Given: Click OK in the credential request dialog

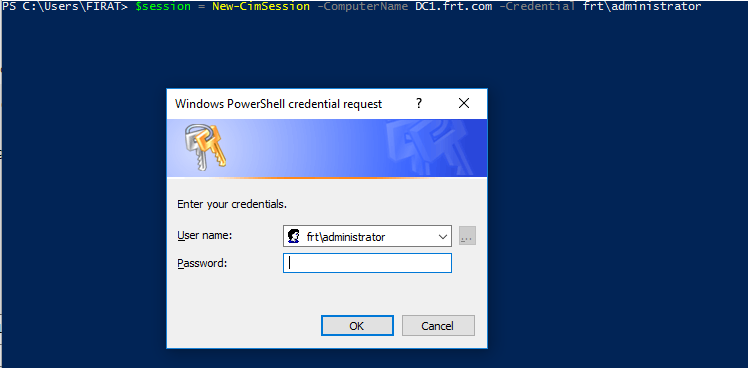Looking at the screenshot, I should (x=357, y=326).
